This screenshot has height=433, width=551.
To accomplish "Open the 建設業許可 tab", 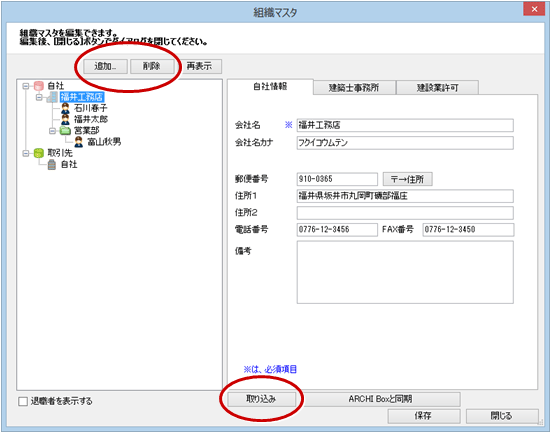I will point(437,88).
